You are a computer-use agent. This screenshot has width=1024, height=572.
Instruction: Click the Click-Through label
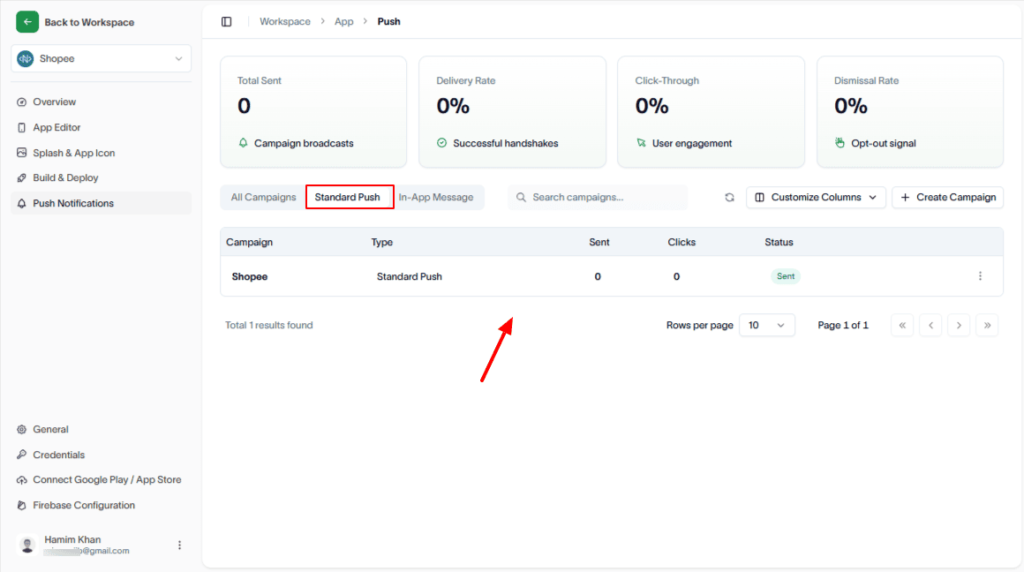pos(667,81)
